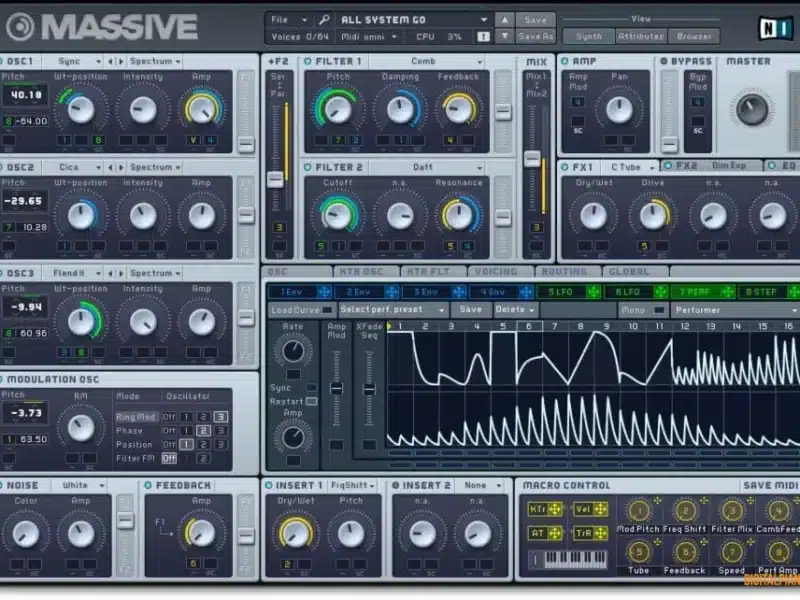Toggle Feedback section power button
This screenshot has height=600, width=800.
(148, 485)
